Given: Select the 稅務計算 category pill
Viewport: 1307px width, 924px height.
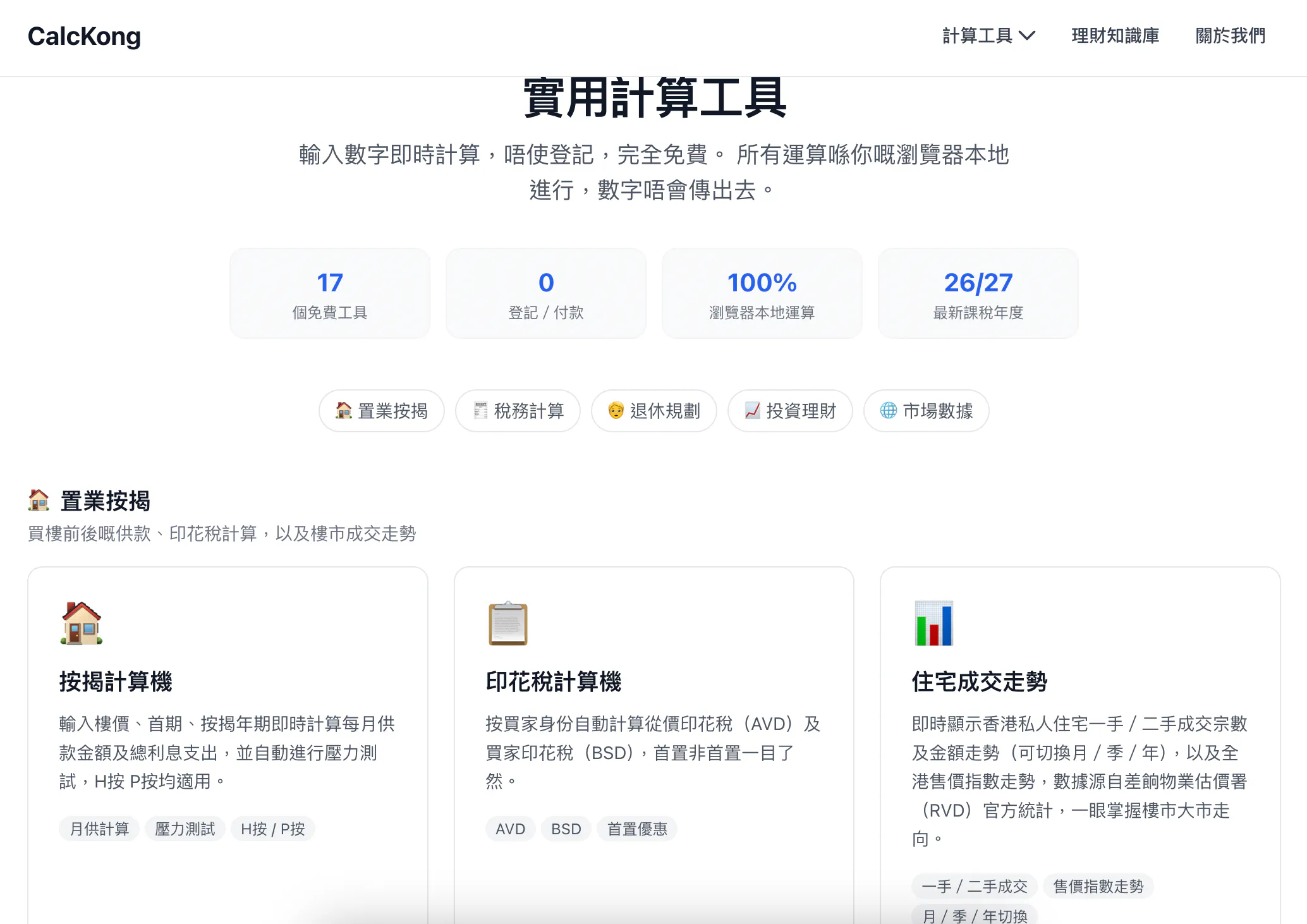Looking at the screenshot, I should pyautogui.click(x=518, y=411).
